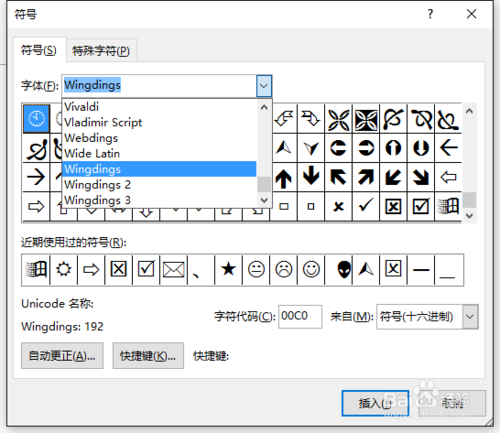Select the outlined right arrow symbol in grid

pos(36,207)
